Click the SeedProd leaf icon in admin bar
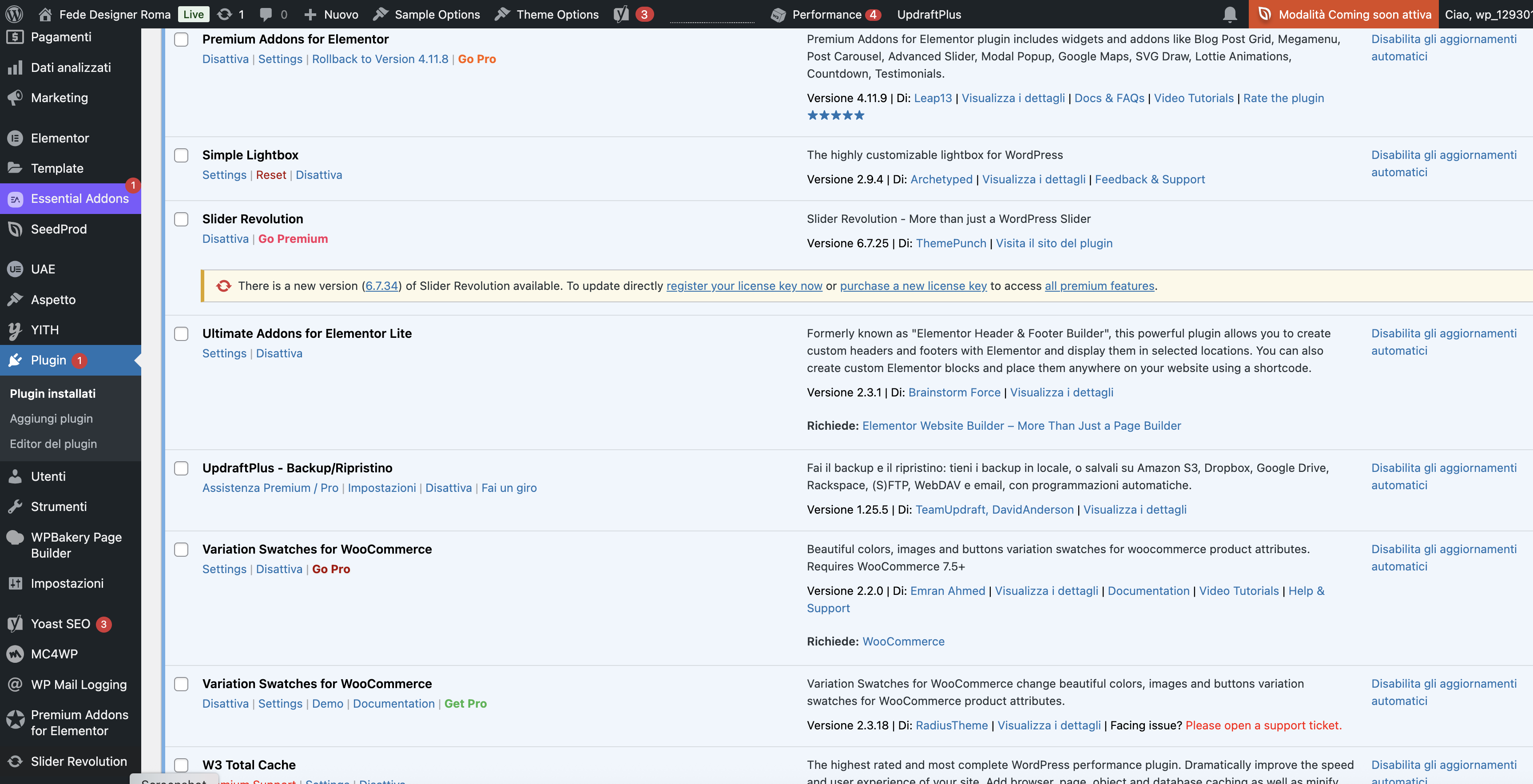This screenshot has width=1533, height=784. tap(1265, 14)
